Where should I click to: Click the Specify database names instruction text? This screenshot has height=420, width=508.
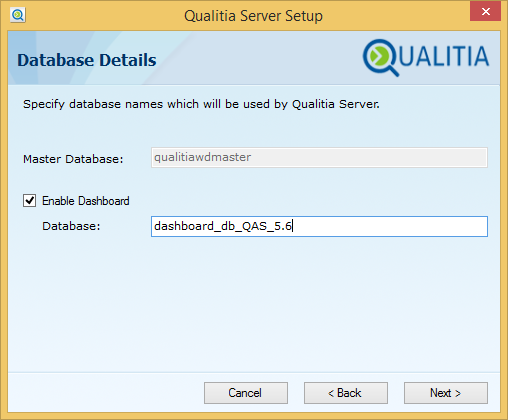(x=201, y=104)
